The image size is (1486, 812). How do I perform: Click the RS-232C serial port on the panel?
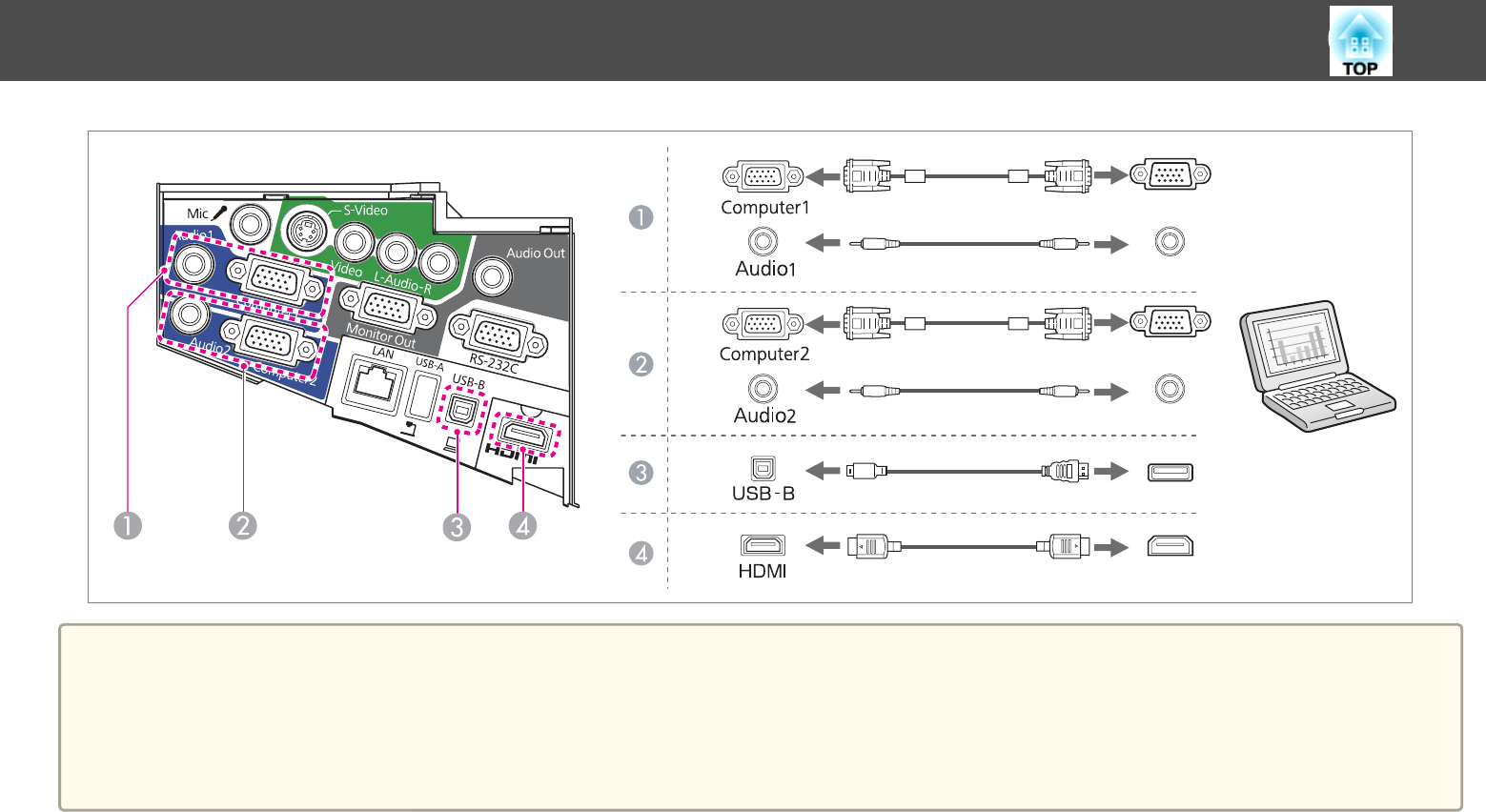pos(496,335)
